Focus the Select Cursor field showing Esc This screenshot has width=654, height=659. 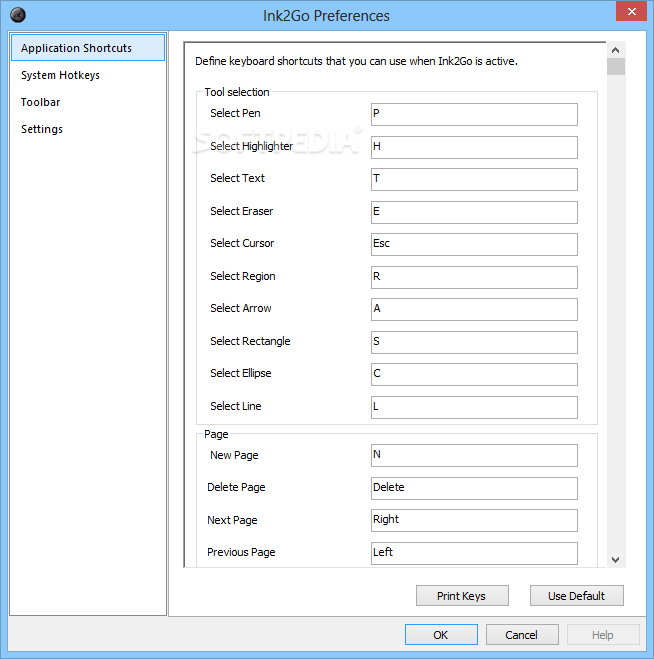pos(474,244)
